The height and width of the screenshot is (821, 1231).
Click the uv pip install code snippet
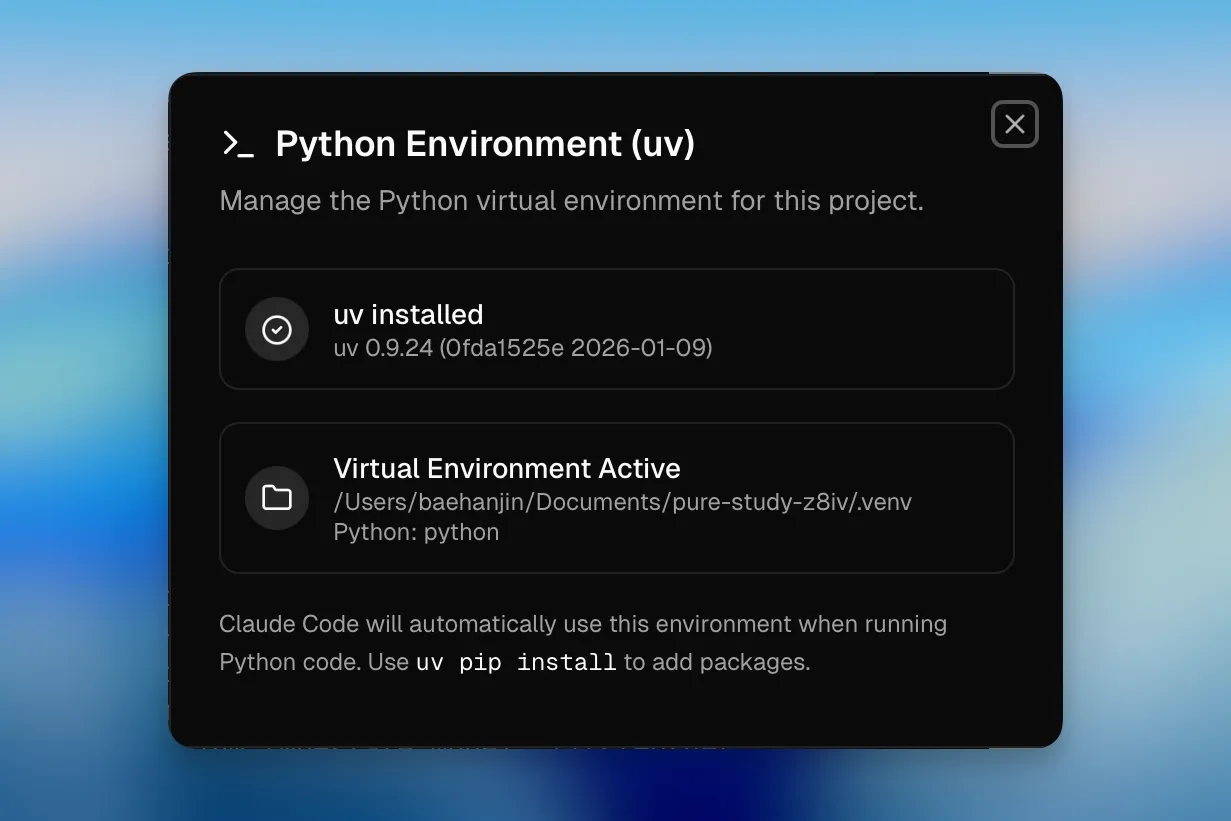click(516, 662)
